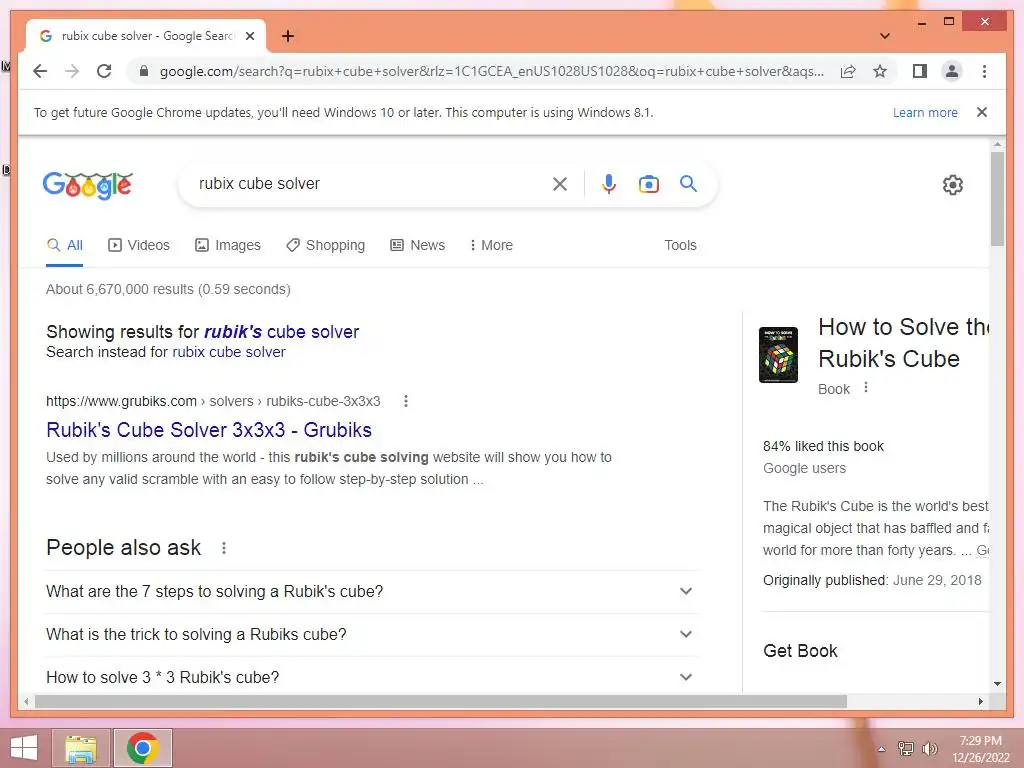Toggle the Chrome side panel
The width and height of the screenshot is (1024, 768).
pyautogui.click(x=920, y=71)
